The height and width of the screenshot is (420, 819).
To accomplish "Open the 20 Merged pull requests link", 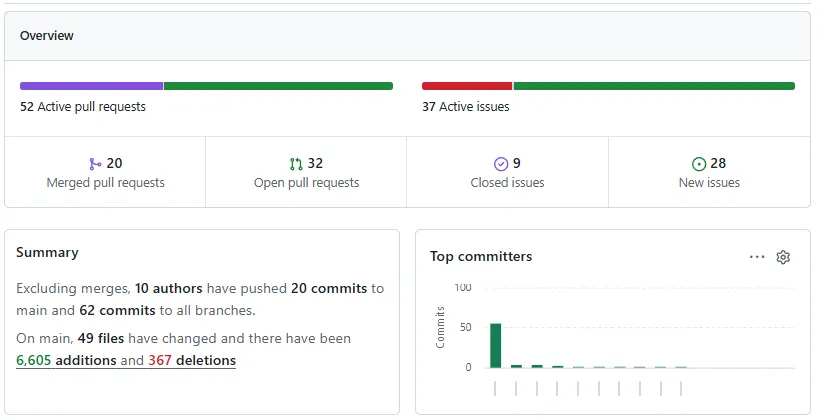I will click(106, 173).
